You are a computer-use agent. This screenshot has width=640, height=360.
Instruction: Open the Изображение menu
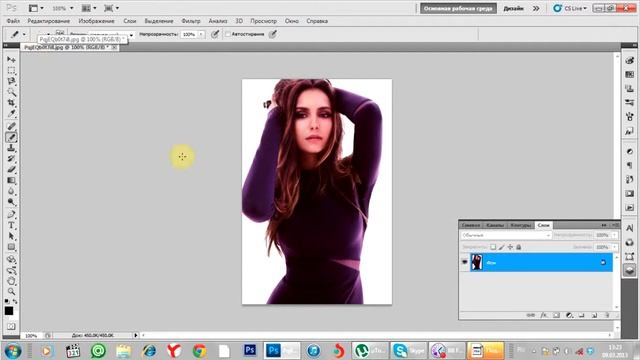(x=96, y=21)
